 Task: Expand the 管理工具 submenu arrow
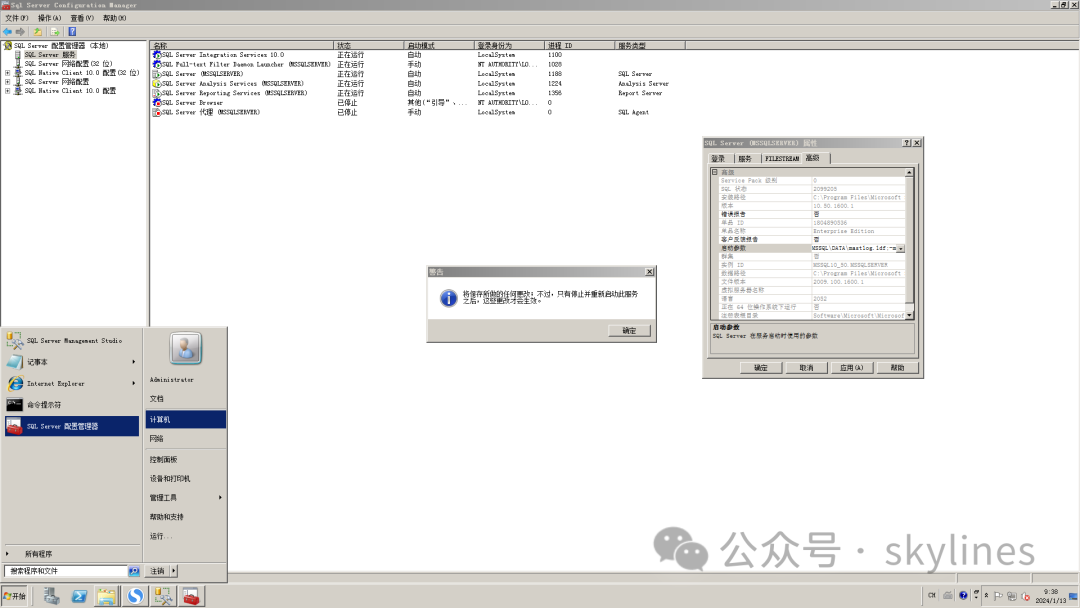[x=220, y=497]
